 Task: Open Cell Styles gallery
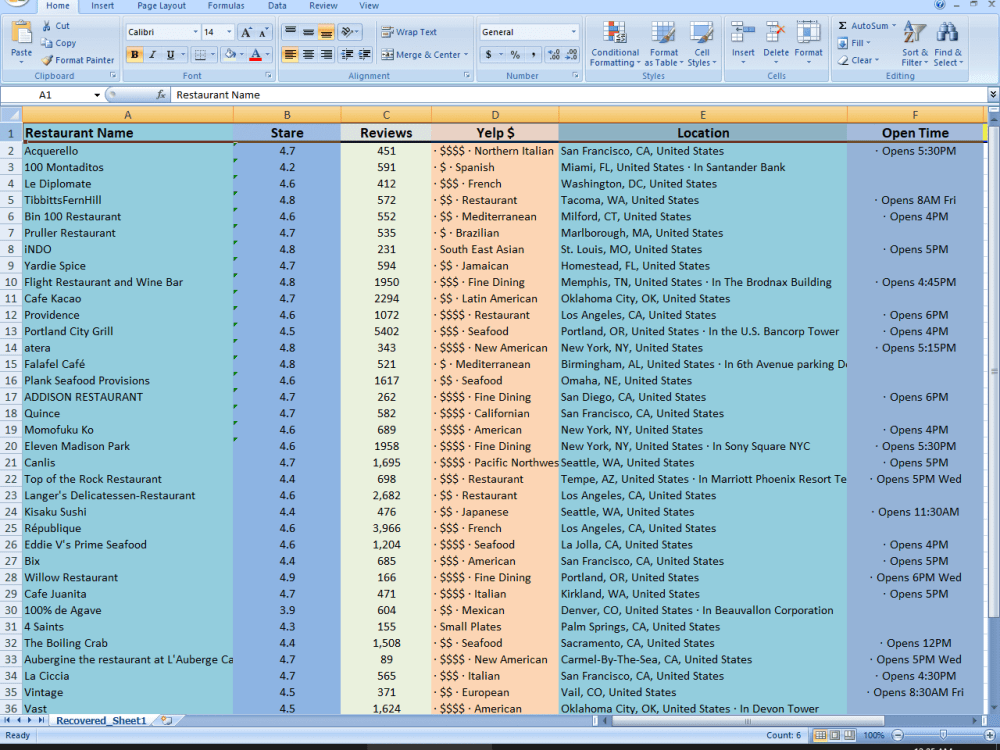click(702, 43)
